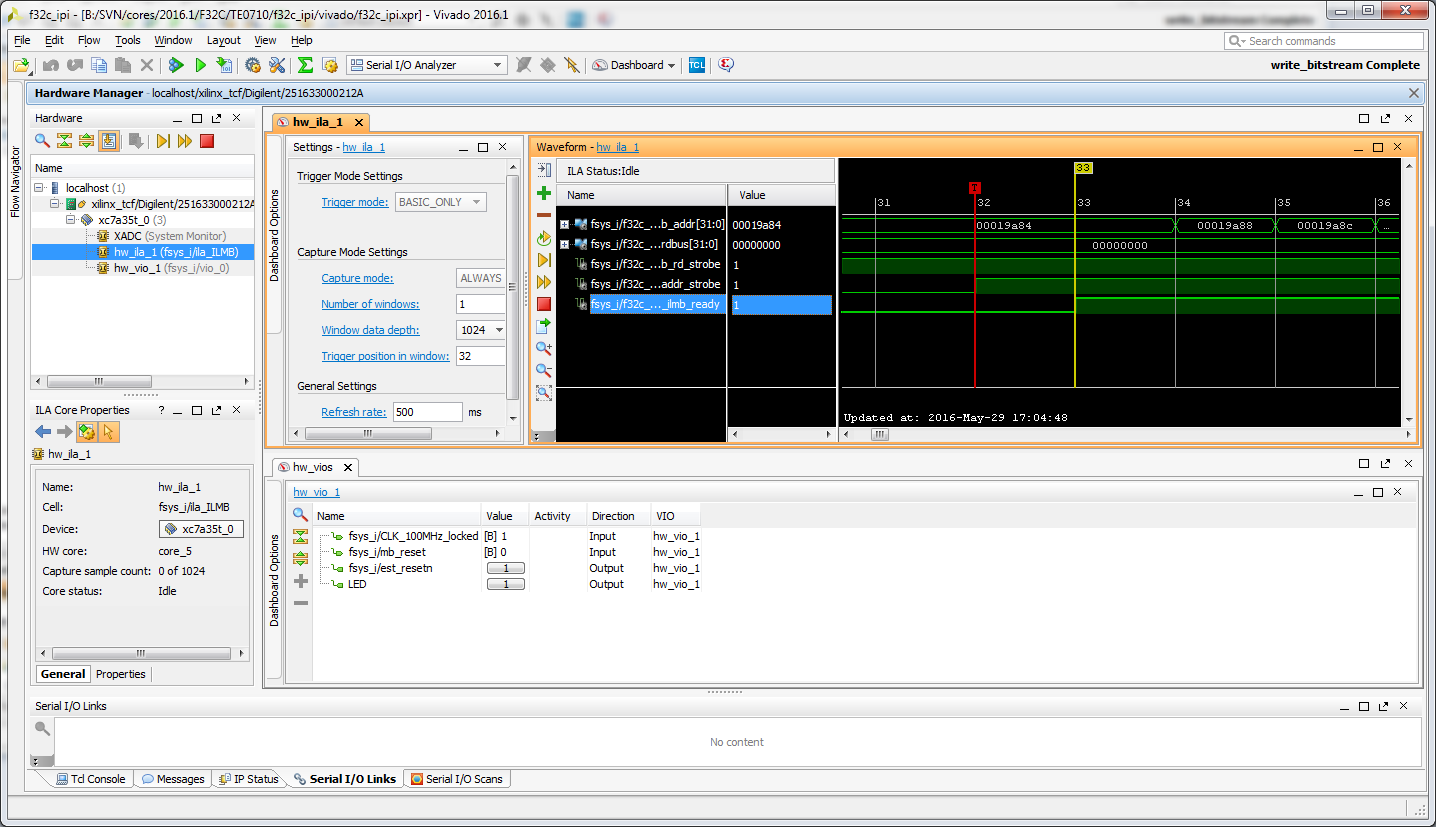
Task: Toggle the LED output value button
Action: [x=506, y=584]
